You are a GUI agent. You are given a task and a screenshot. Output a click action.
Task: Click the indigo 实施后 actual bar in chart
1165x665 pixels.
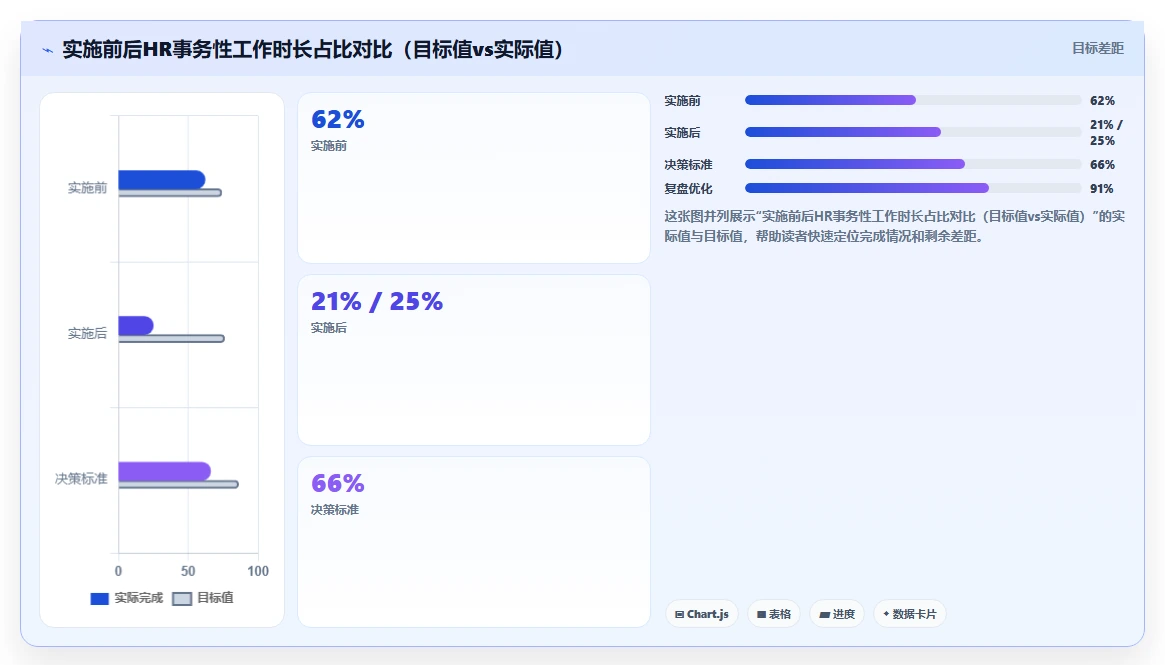[x=135, y=325]
